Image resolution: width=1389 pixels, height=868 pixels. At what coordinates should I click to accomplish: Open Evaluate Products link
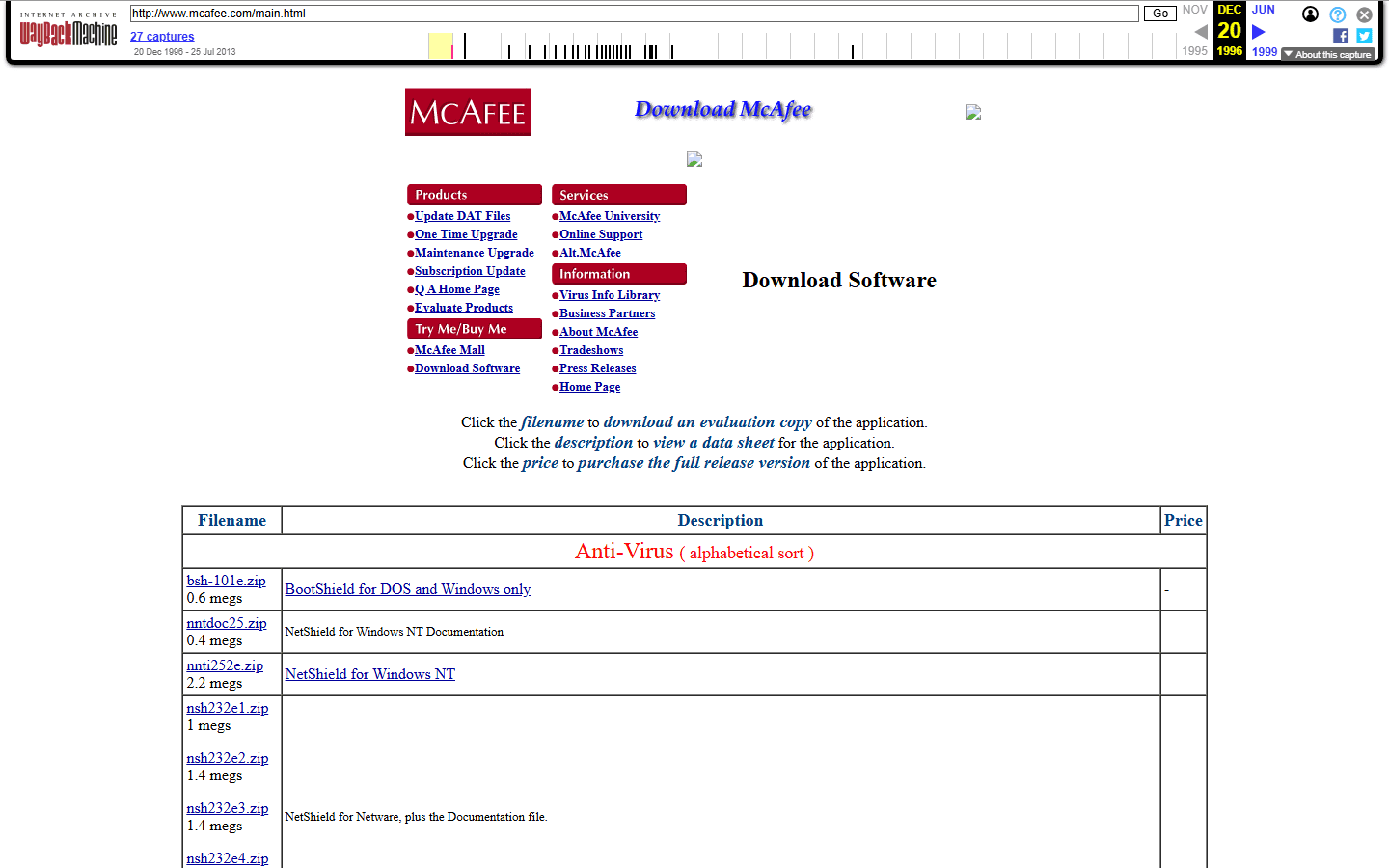[x=464, y=308]
